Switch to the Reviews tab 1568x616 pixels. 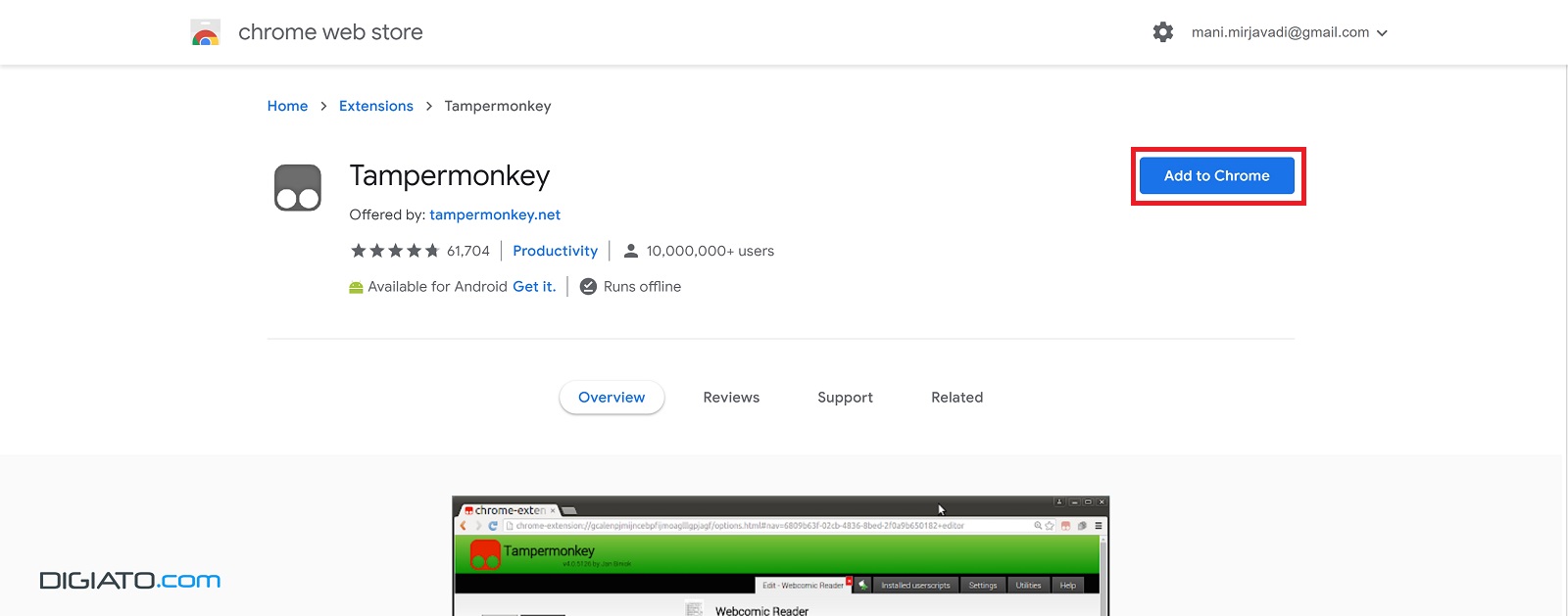click(731, 398)
